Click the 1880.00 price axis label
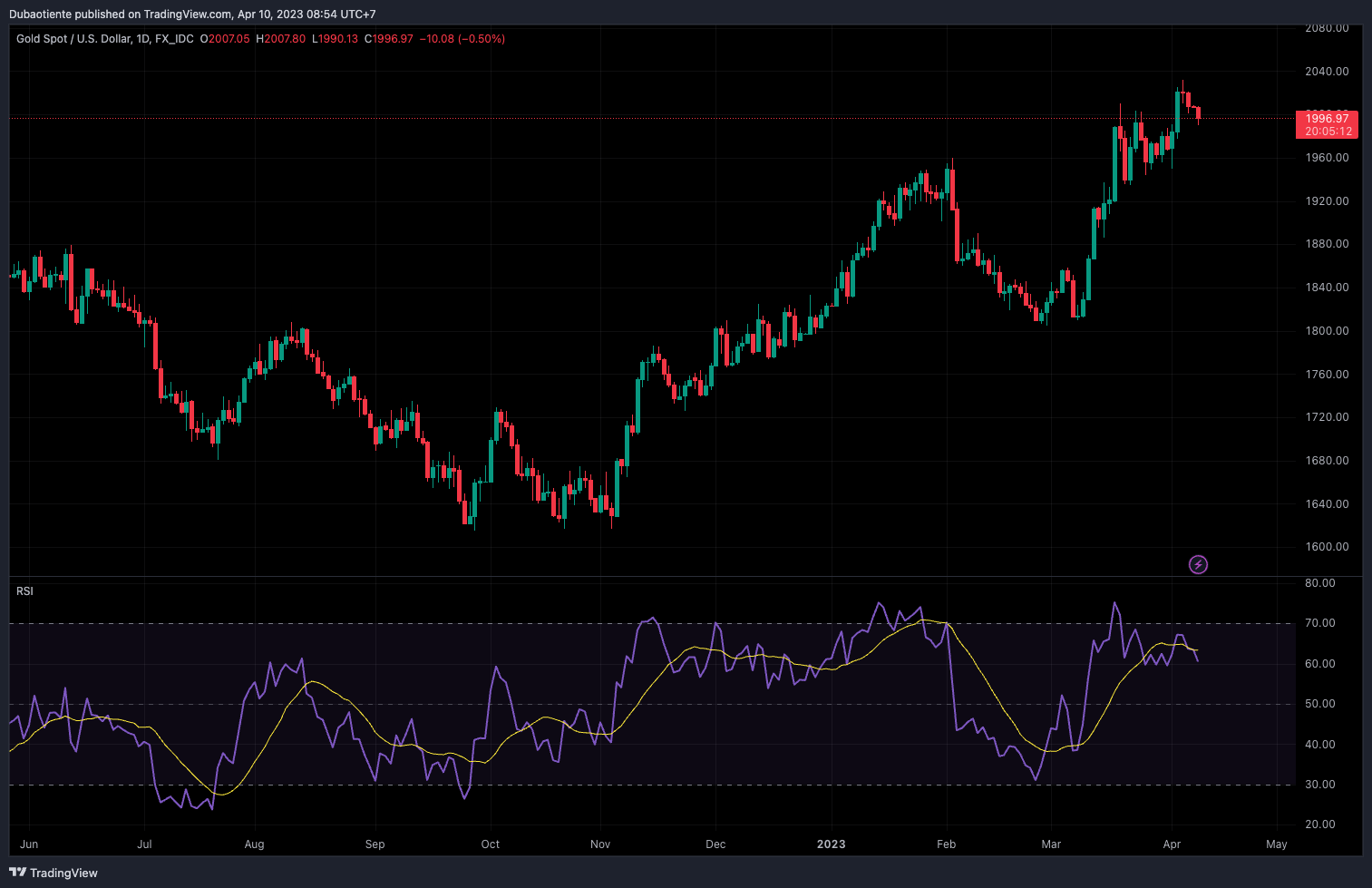 click(1327, 244)
